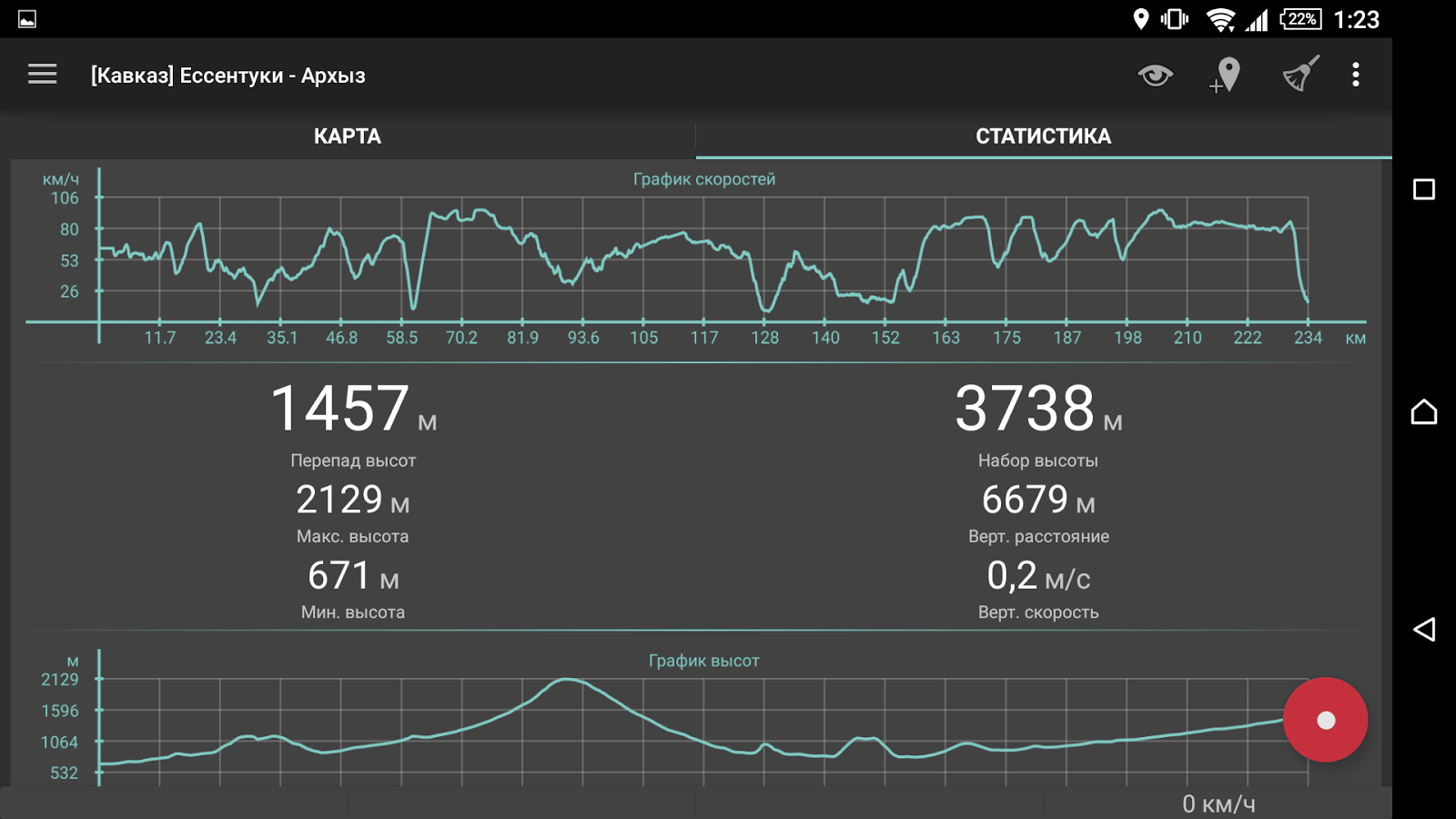Tap the battery 22% status icon
This screenshot has width=1456, height=819.
click(x=1301, y=19)
